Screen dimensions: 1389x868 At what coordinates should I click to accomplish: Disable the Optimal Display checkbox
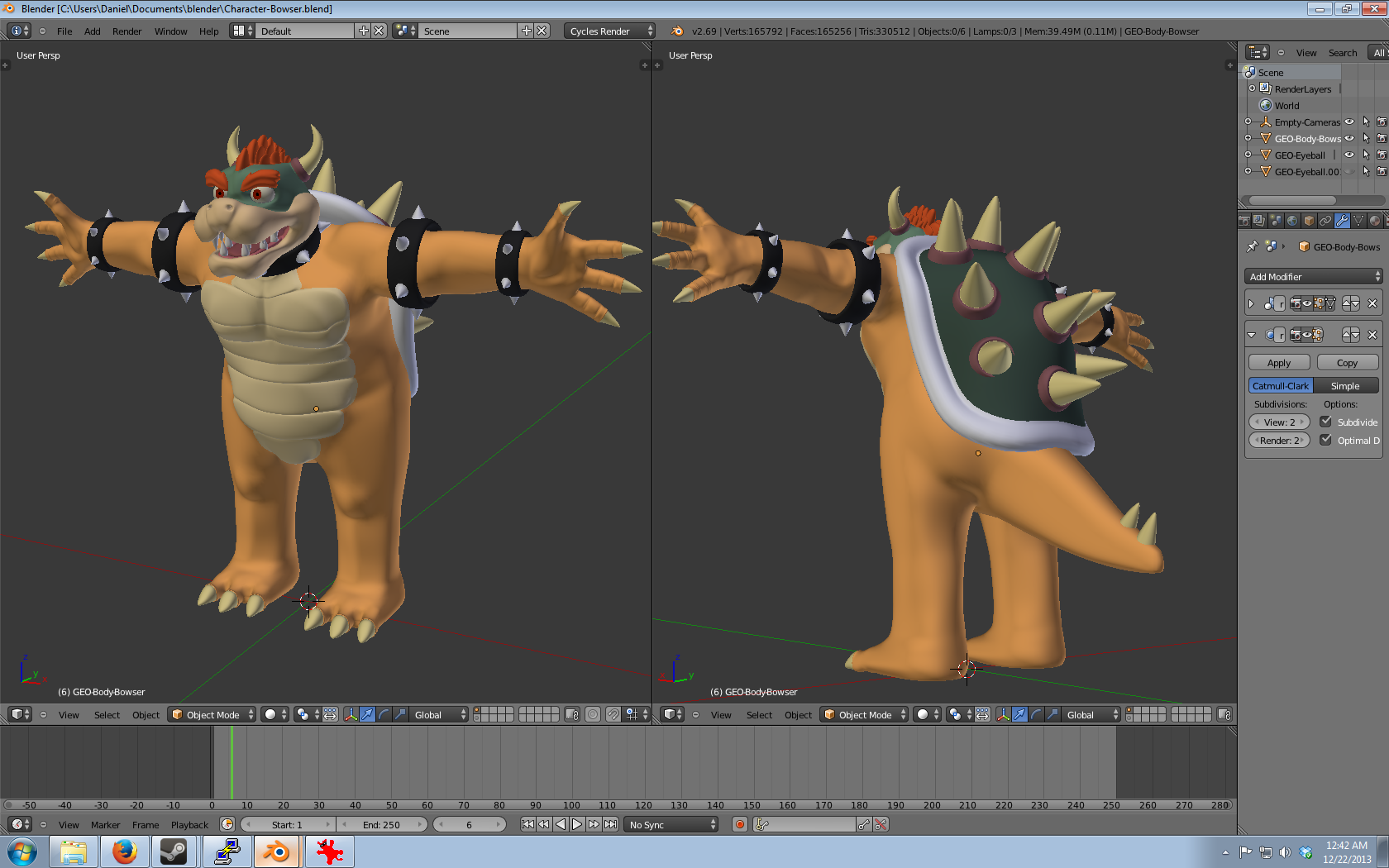point(1325,440)
